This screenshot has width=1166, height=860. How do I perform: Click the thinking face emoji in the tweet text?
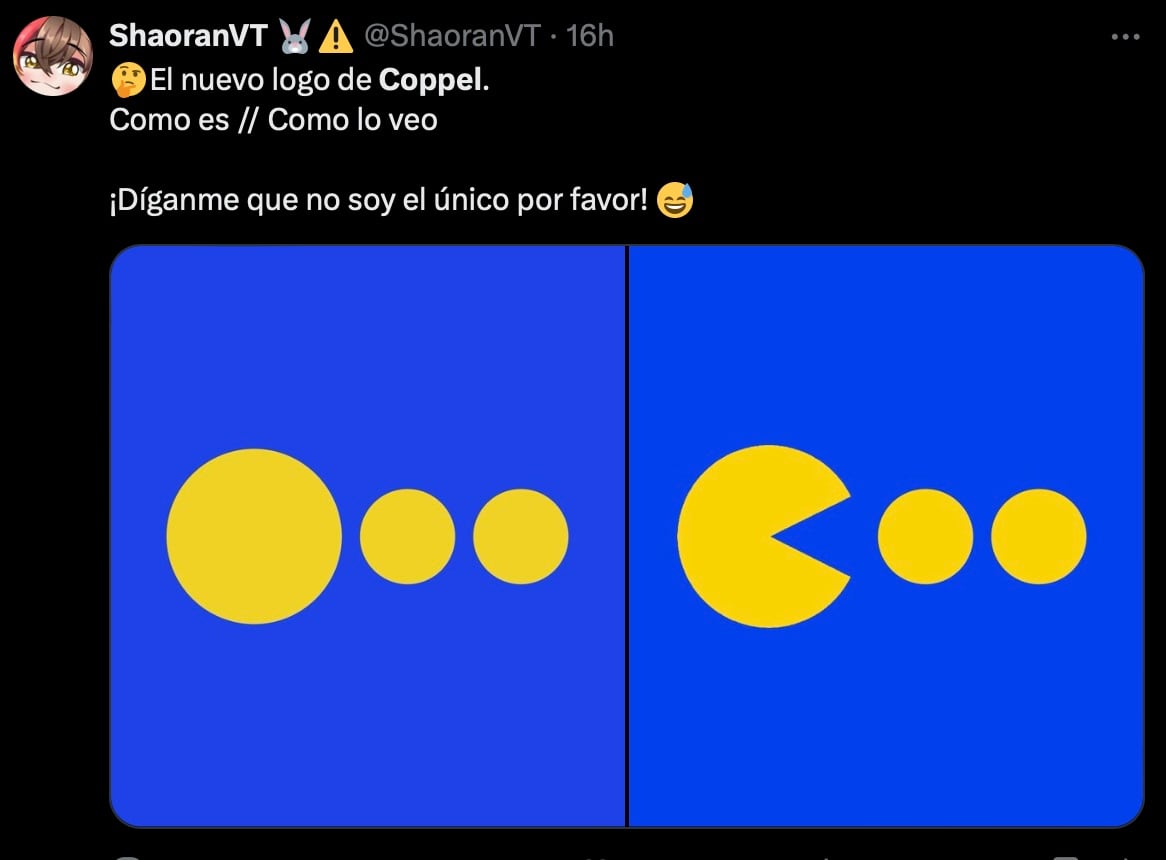(126, 78)
